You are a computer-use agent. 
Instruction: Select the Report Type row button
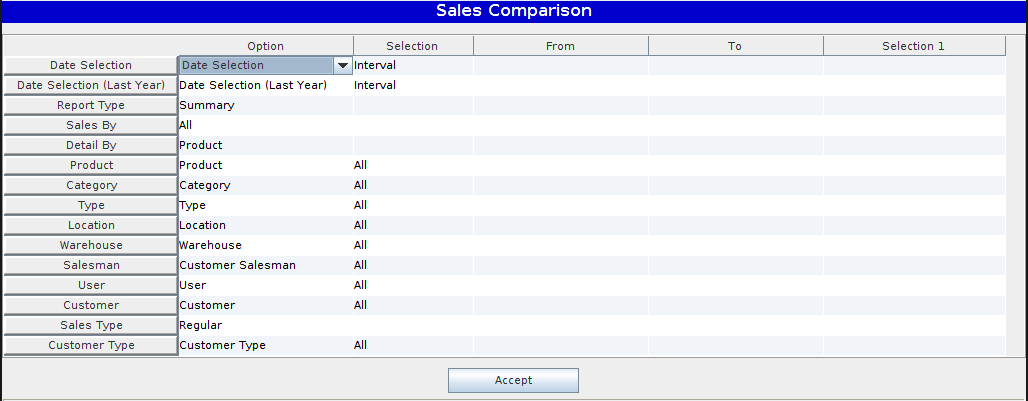[x=91, y=105]
